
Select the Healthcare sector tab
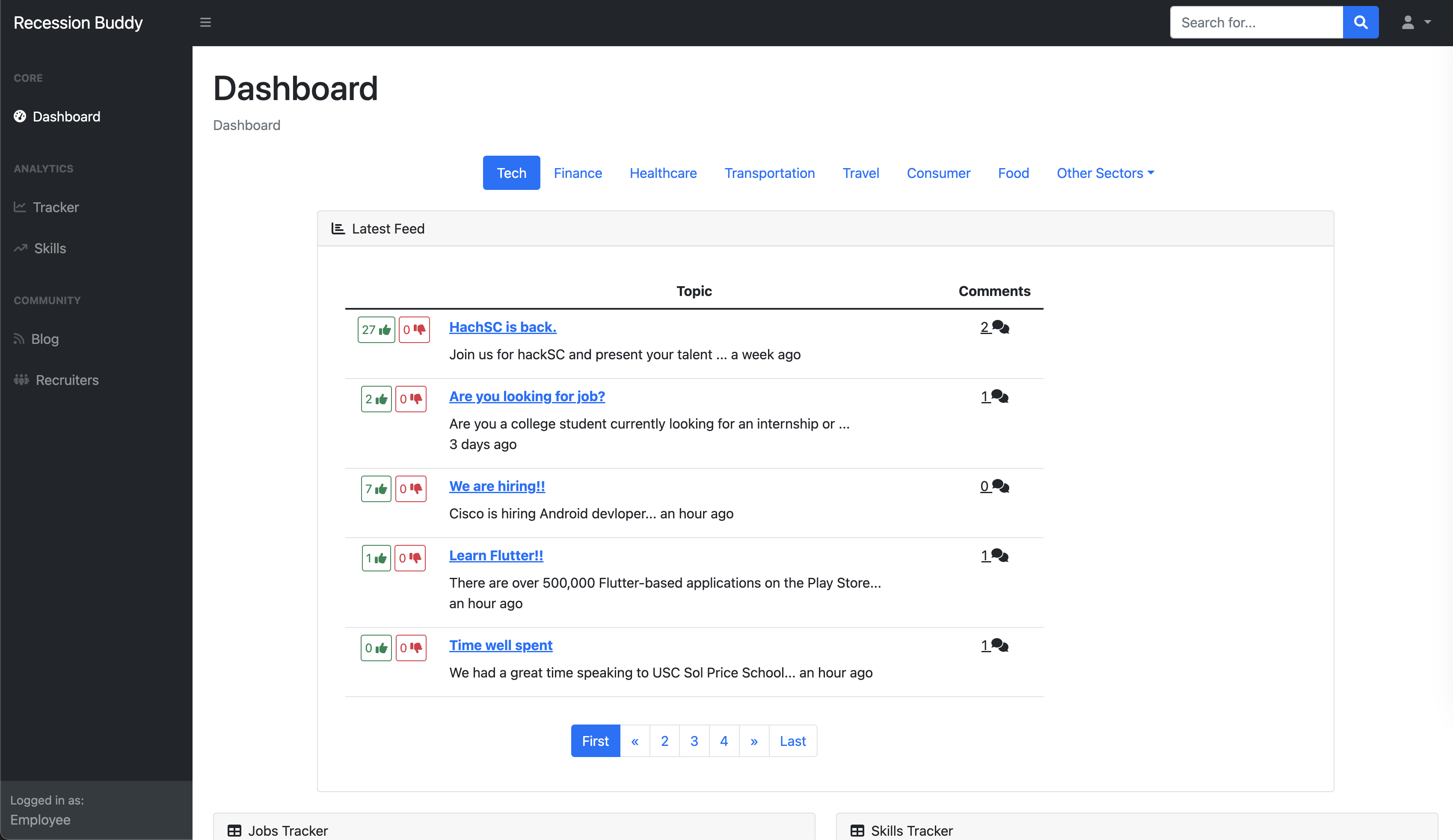click(x=663, y=173)
